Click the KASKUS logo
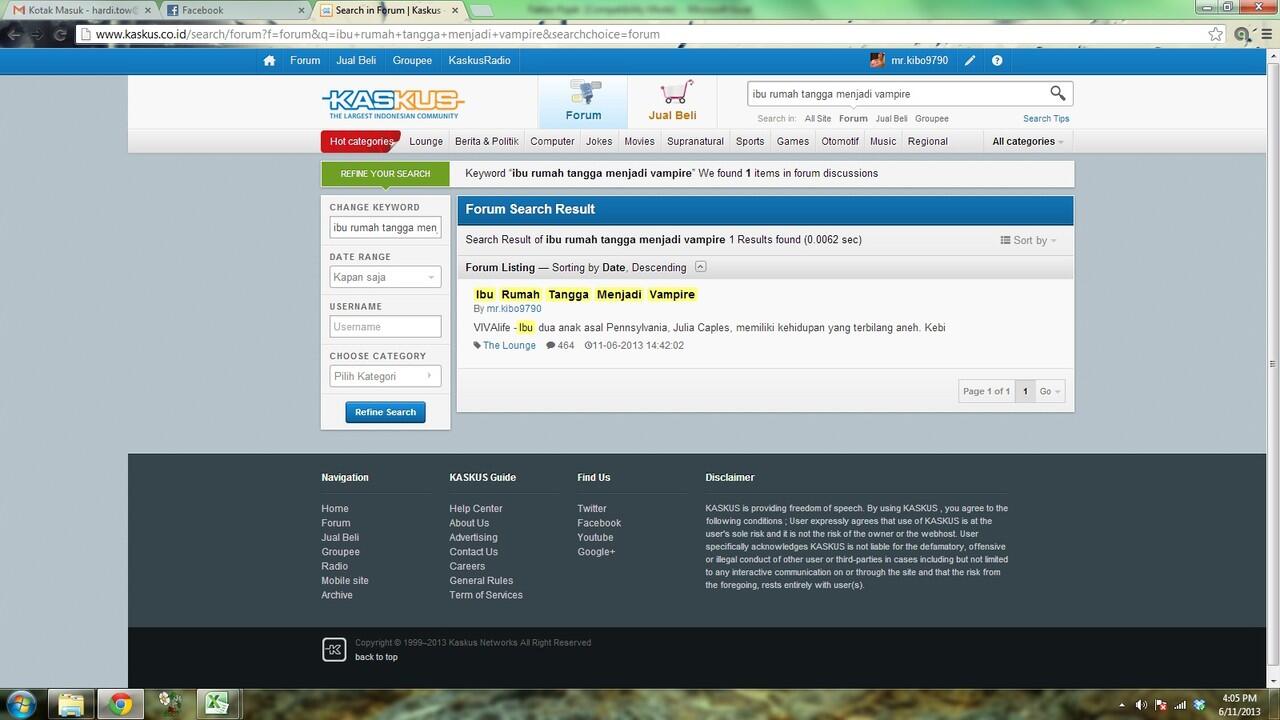The height and width of the screenshot is (720, 1280). [x=393, y=103]
